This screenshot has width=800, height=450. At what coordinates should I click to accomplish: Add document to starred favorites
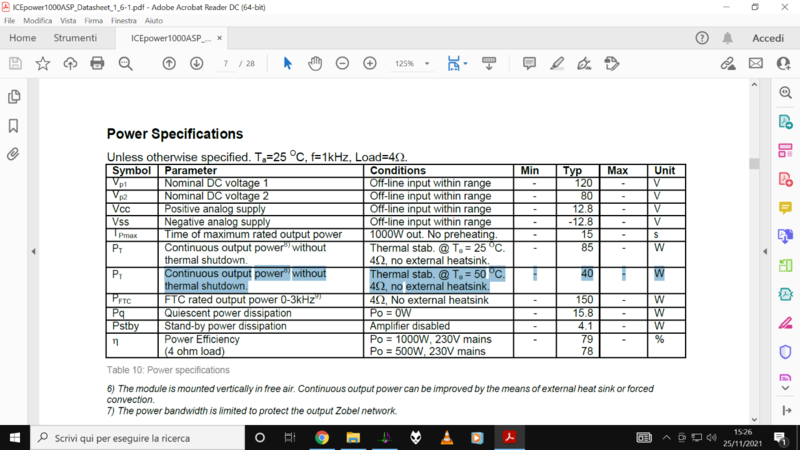(43, 63)
